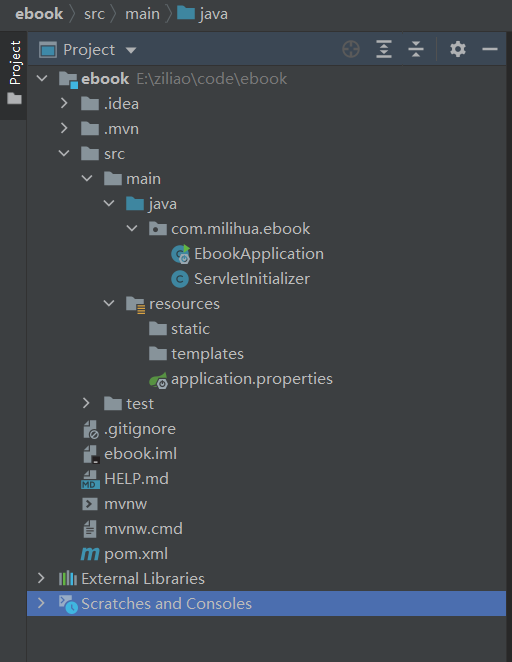Select the Scratches and Consoles row
The image size is (512, 662).
(266, 604)
